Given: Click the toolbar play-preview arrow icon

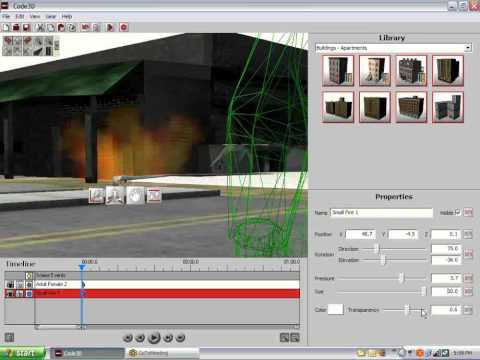Looking at the screenshot, I should (110, 27).
